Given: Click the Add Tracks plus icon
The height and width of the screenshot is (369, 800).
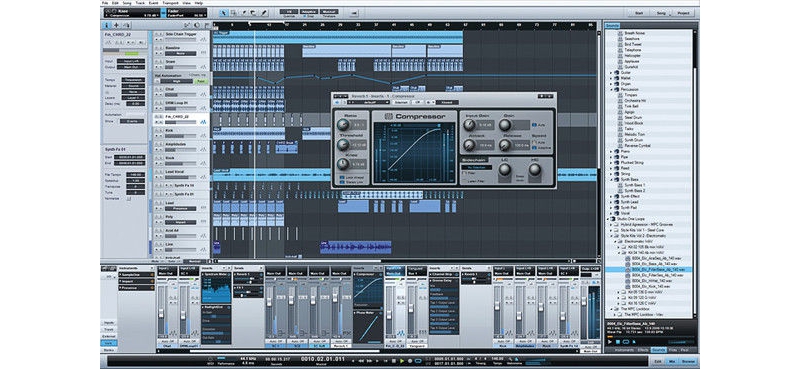Looking at the screenshot, I should pos(116,24).
